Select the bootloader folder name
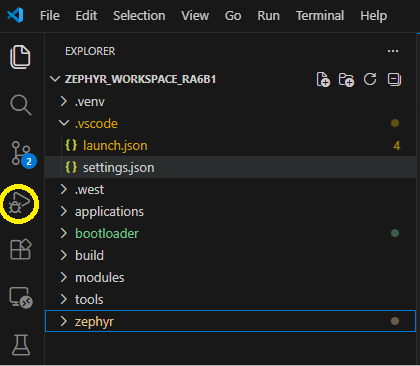This screenshot has width=420, height=366. (x=107, y=233)
